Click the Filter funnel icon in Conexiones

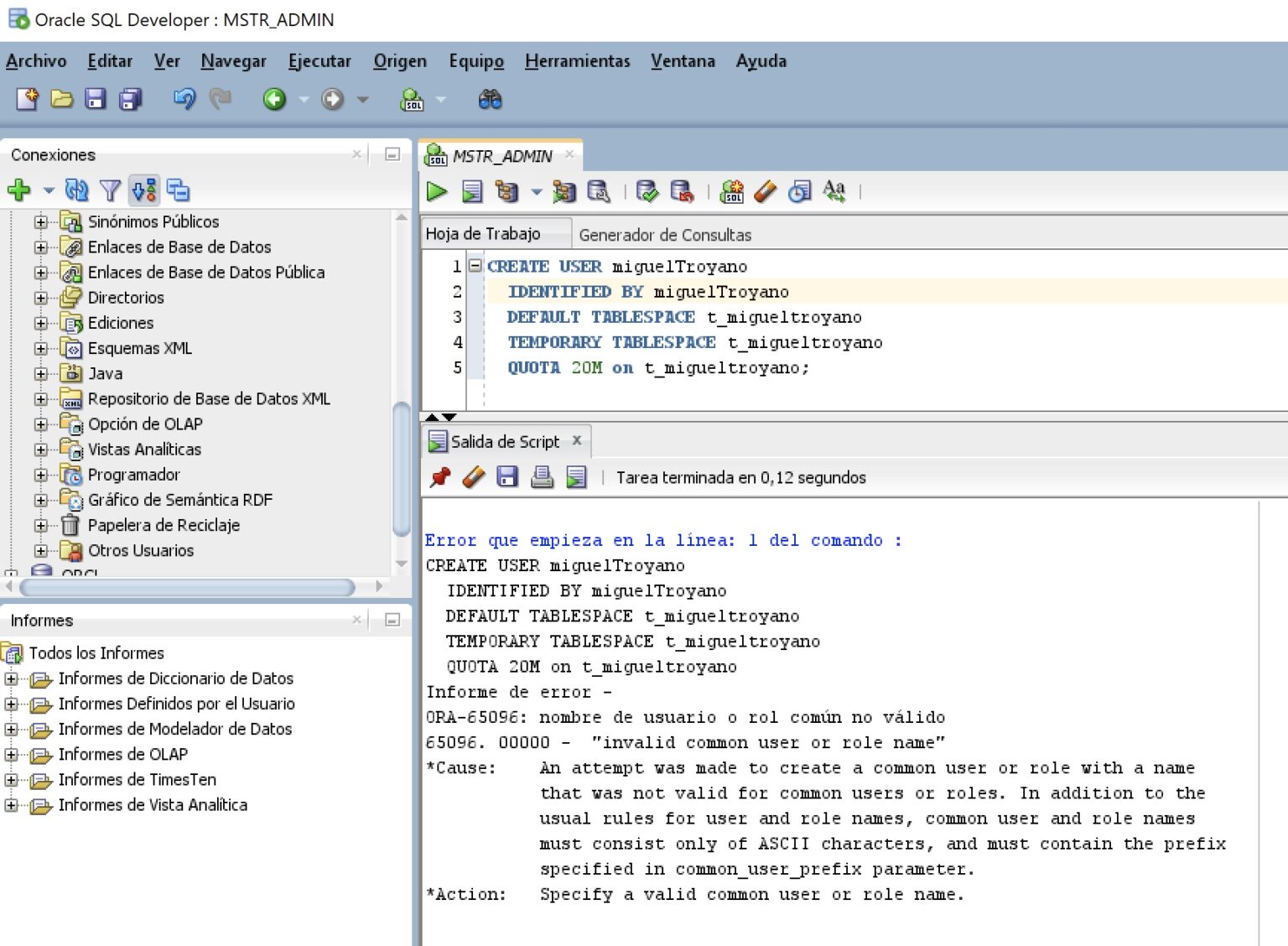[110, 190]
